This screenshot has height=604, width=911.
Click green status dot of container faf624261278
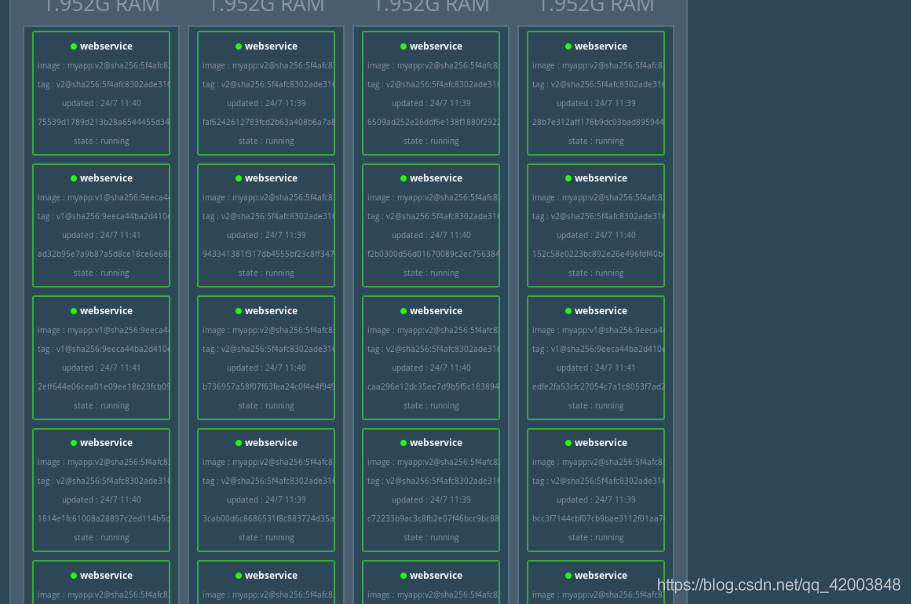239,46
